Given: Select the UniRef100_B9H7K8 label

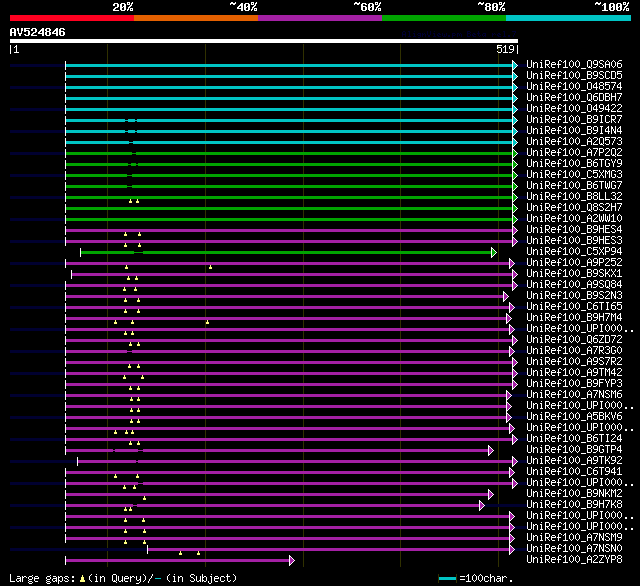Looking at the screenshot, I should point(574,505).
